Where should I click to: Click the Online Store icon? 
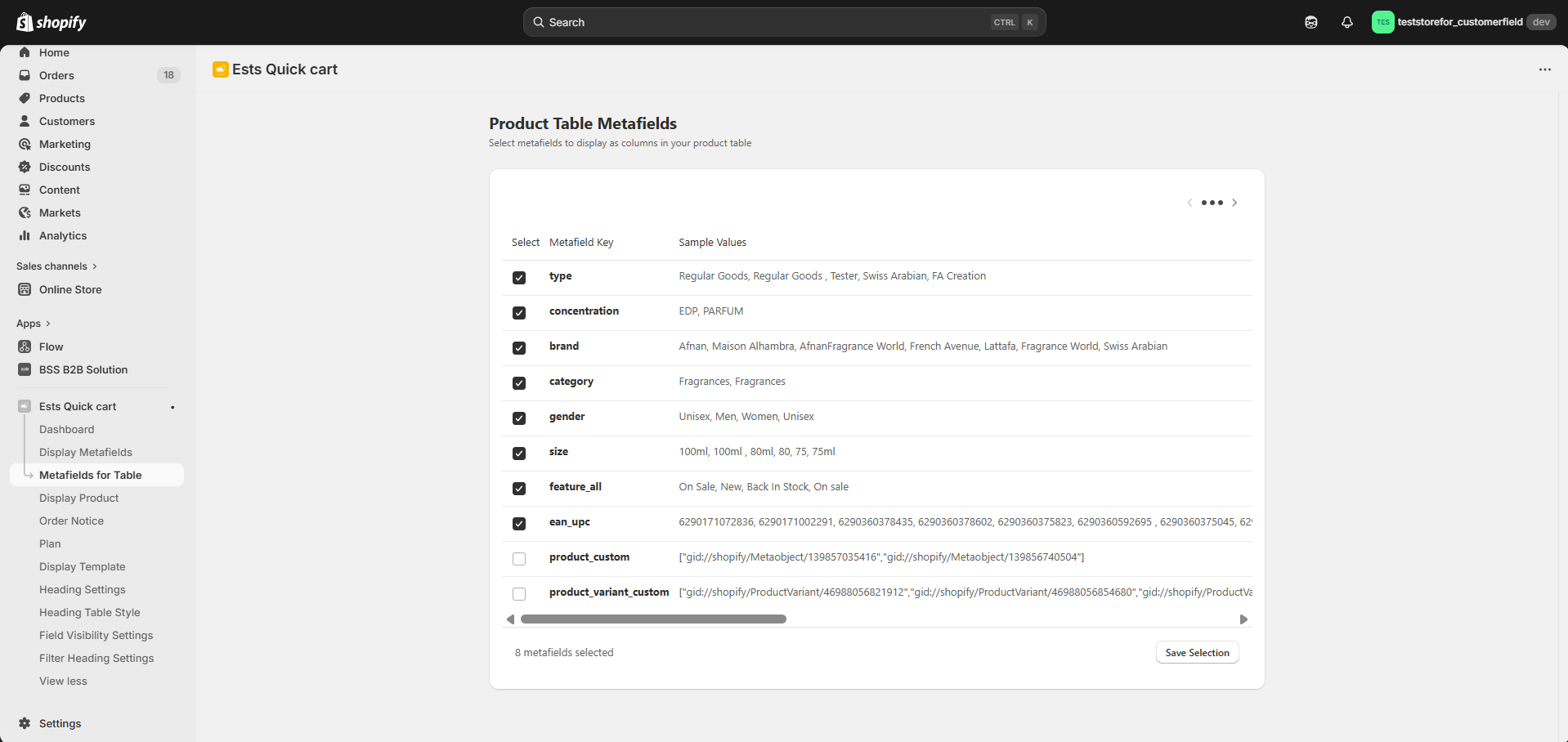[25, 289]
